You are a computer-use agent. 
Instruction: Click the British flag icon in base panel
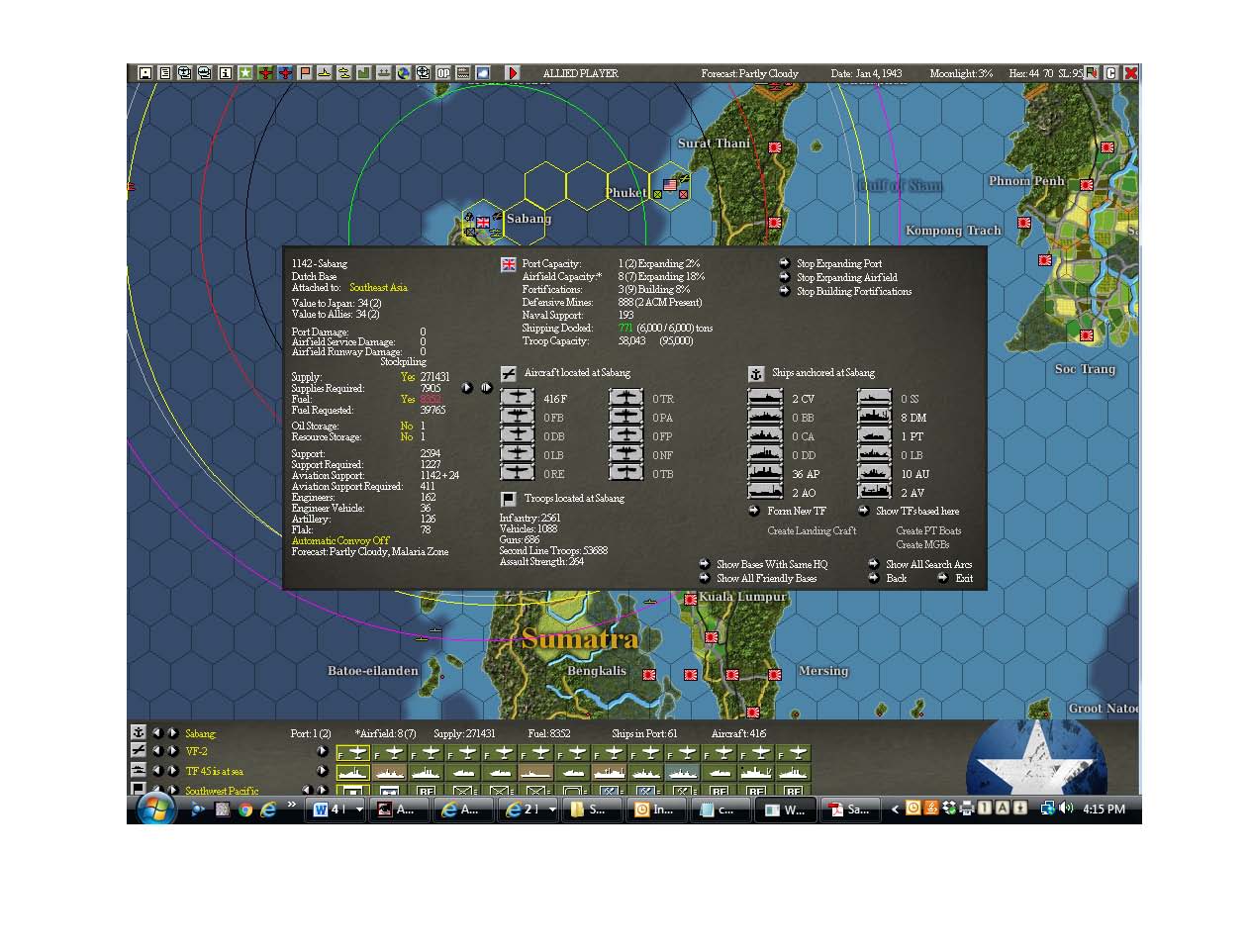508,264
